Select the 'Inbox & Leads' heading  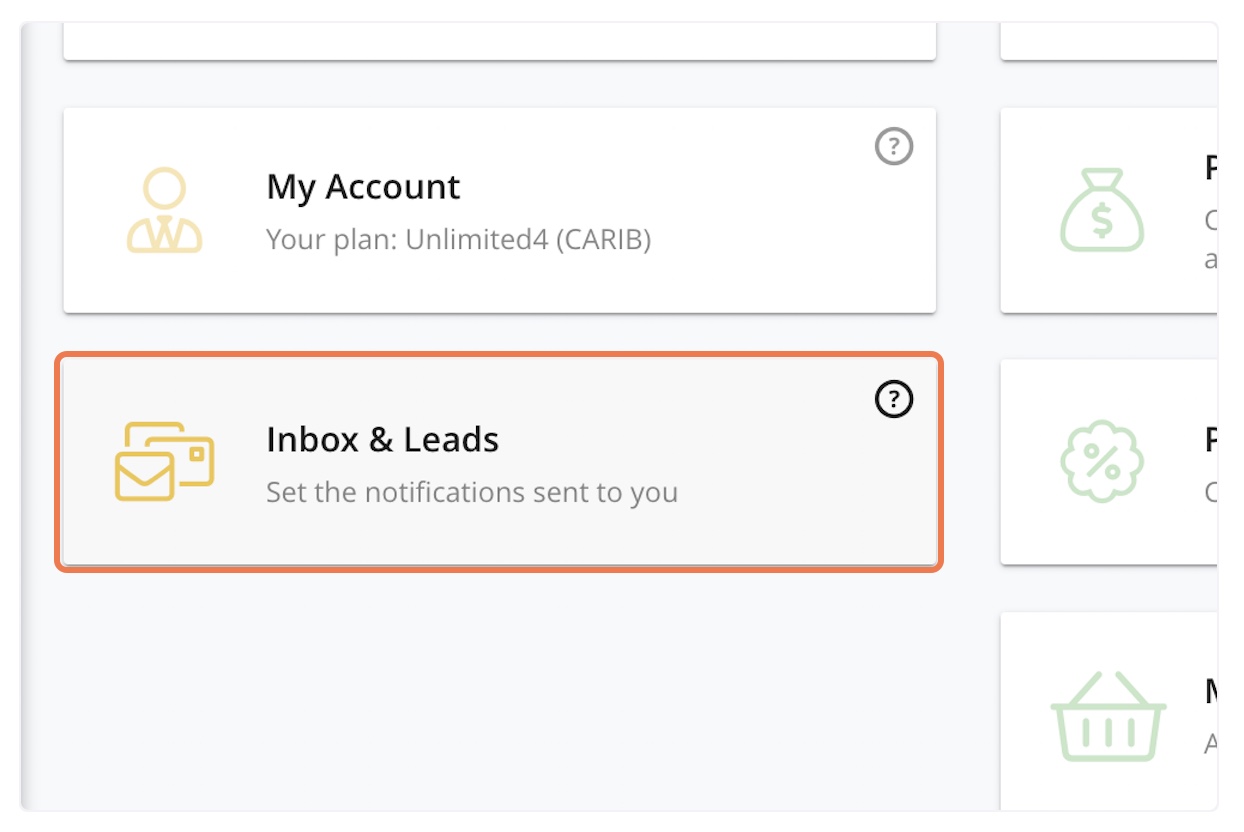click(x=382, y=440)
